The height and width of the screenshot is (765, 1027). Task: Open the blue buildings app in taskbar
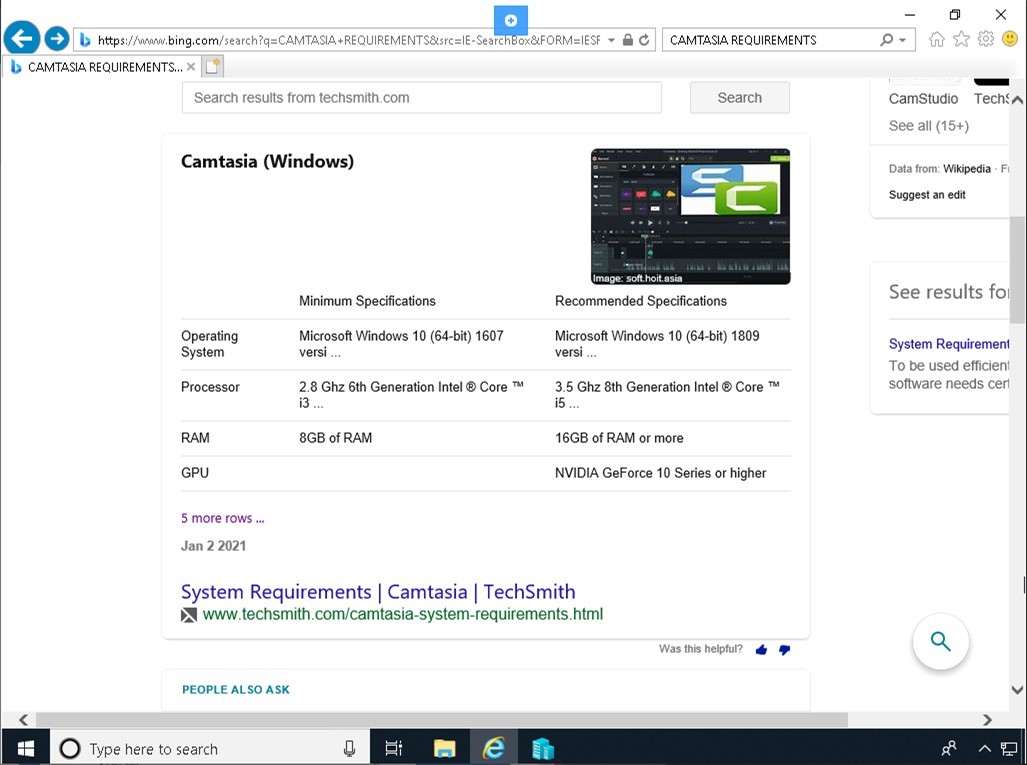point(543,748)
